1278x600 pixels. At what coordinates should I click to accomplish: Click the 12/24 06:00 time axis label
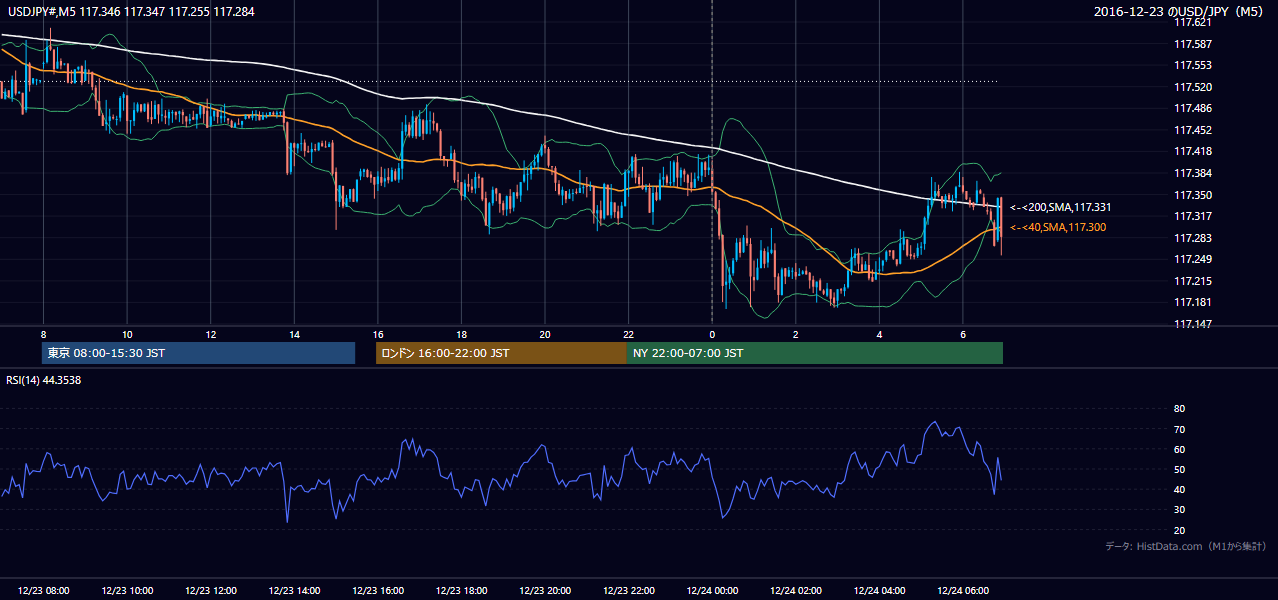(x=962, y=591)
